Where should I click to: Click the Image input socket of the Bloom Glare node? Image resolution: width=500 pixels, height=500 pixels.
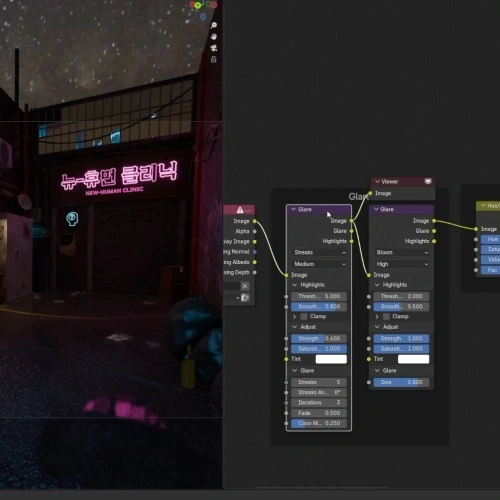tap(369, 275)
